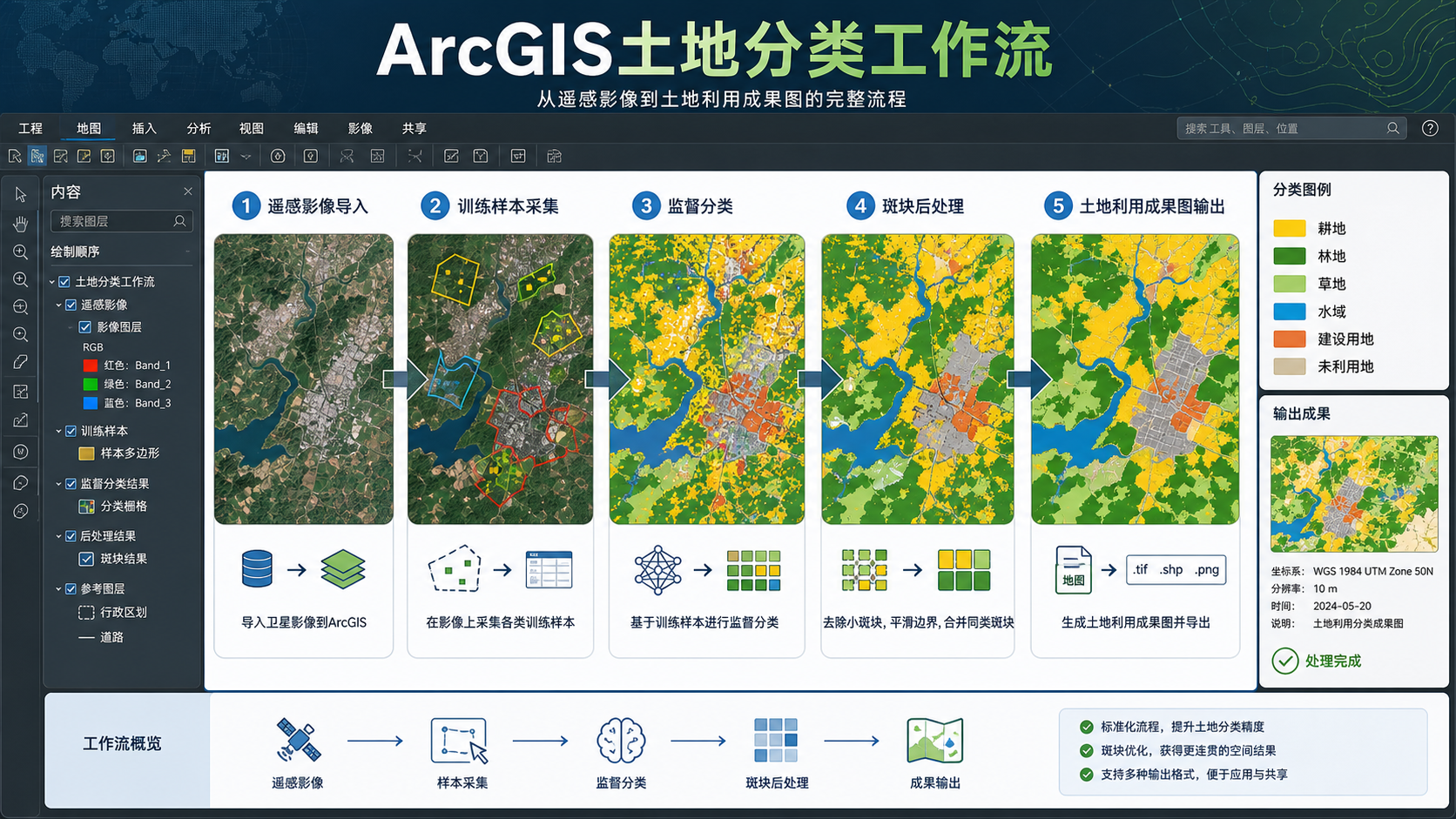Click the attribute table icon in step 2
This screenshot has width=1456, height=819.
549,570
